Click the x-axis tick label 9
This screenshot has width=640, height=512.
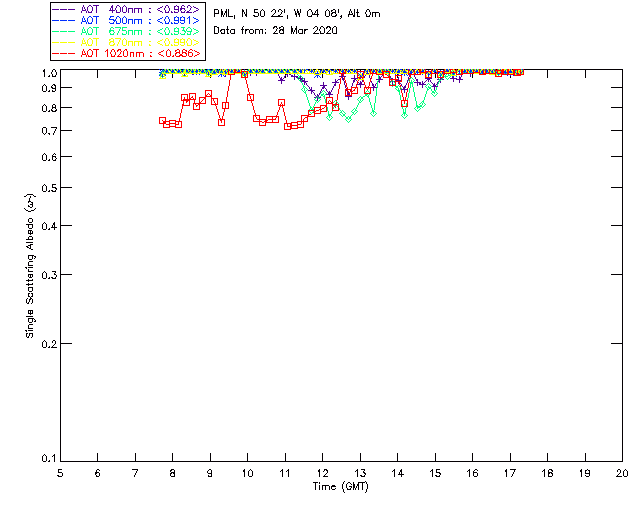click(x=210, y=473)
